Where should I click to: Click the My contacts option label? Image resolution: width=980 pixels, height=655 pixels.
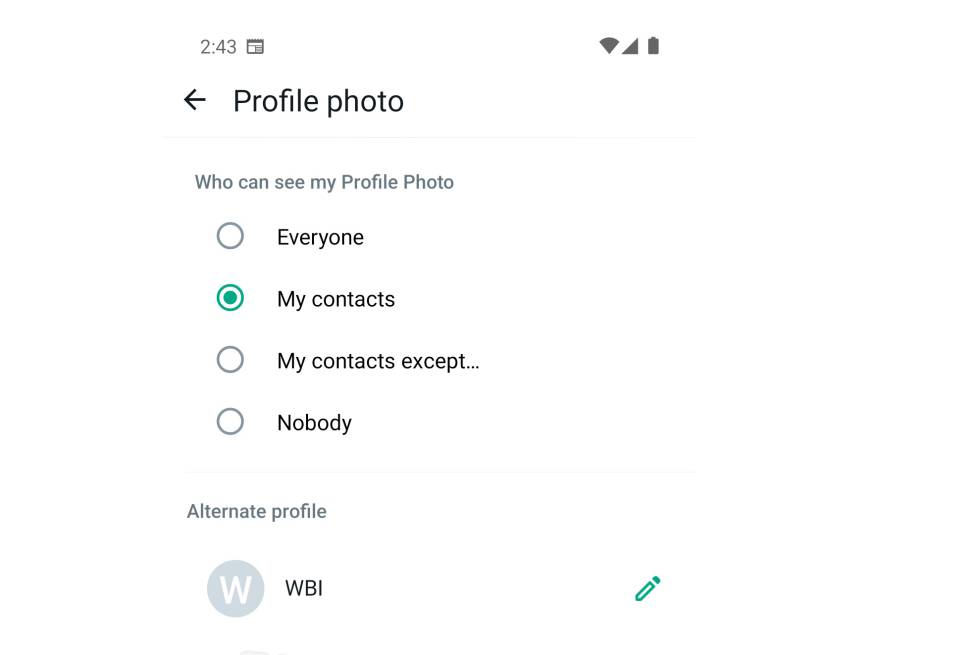click(x=336, y=300)
